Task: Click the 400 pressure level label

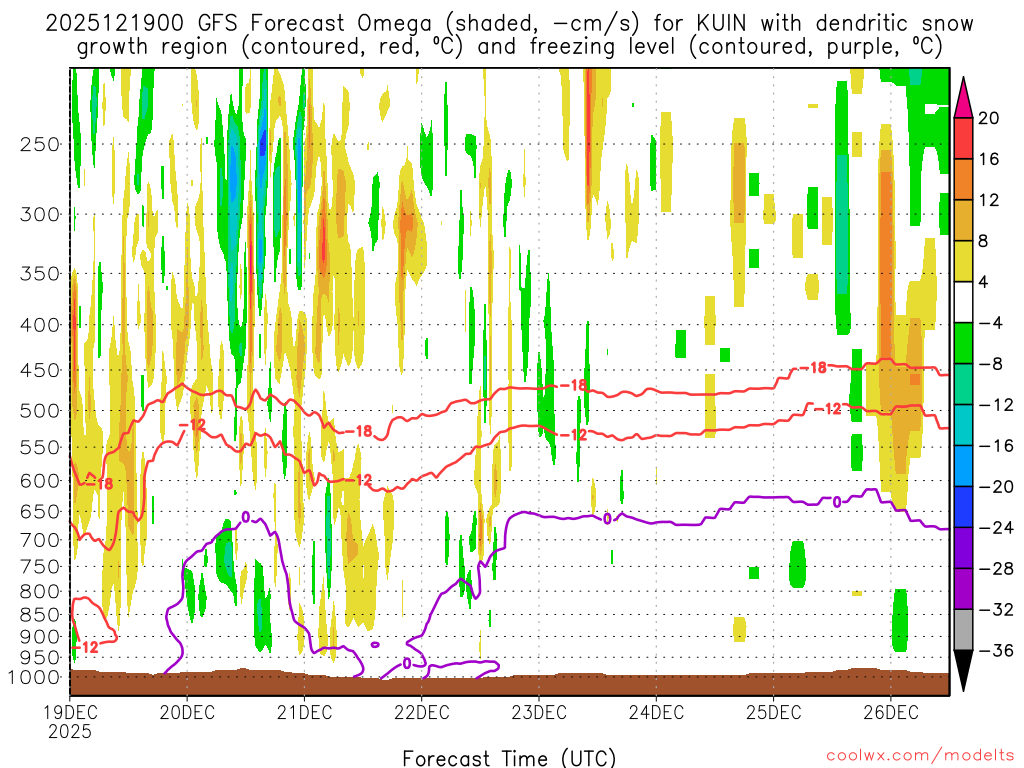Action: (x=40, y=325)
